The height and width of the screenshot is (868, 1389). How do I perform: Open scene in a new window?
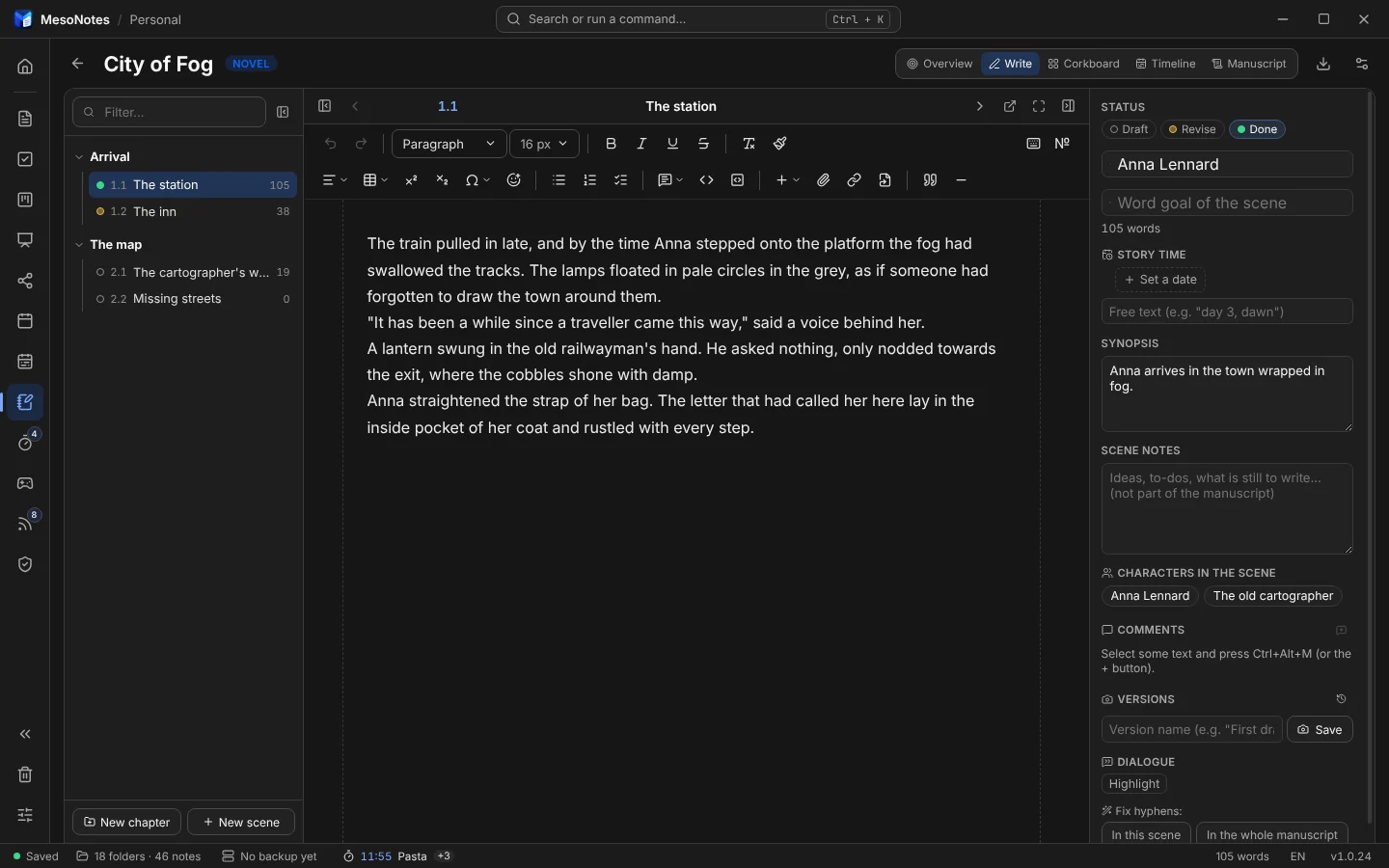click(x=1010, y=107)
